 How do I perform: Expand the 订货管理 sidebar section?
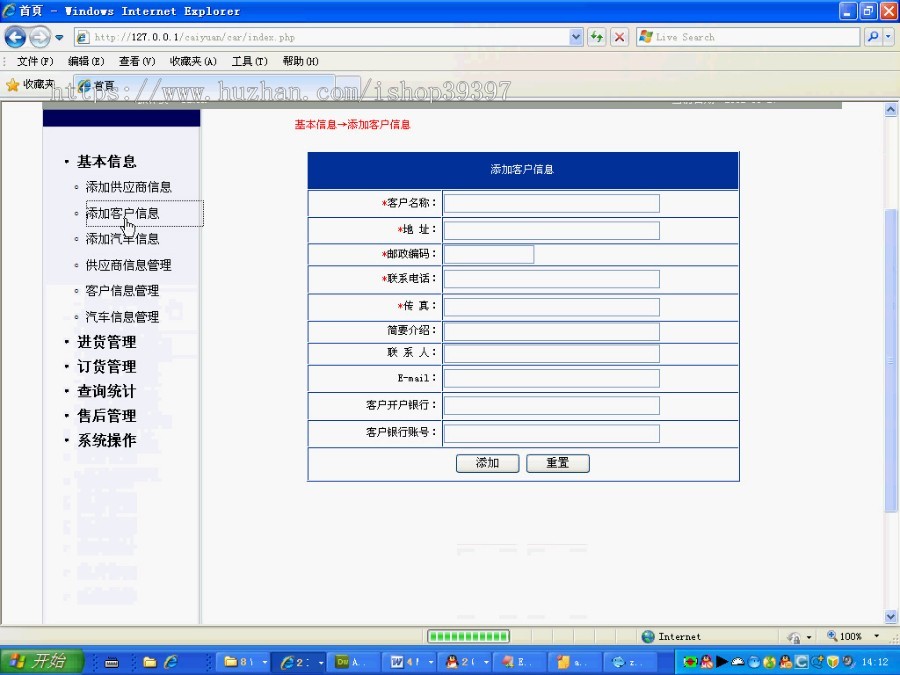(107, 367)
